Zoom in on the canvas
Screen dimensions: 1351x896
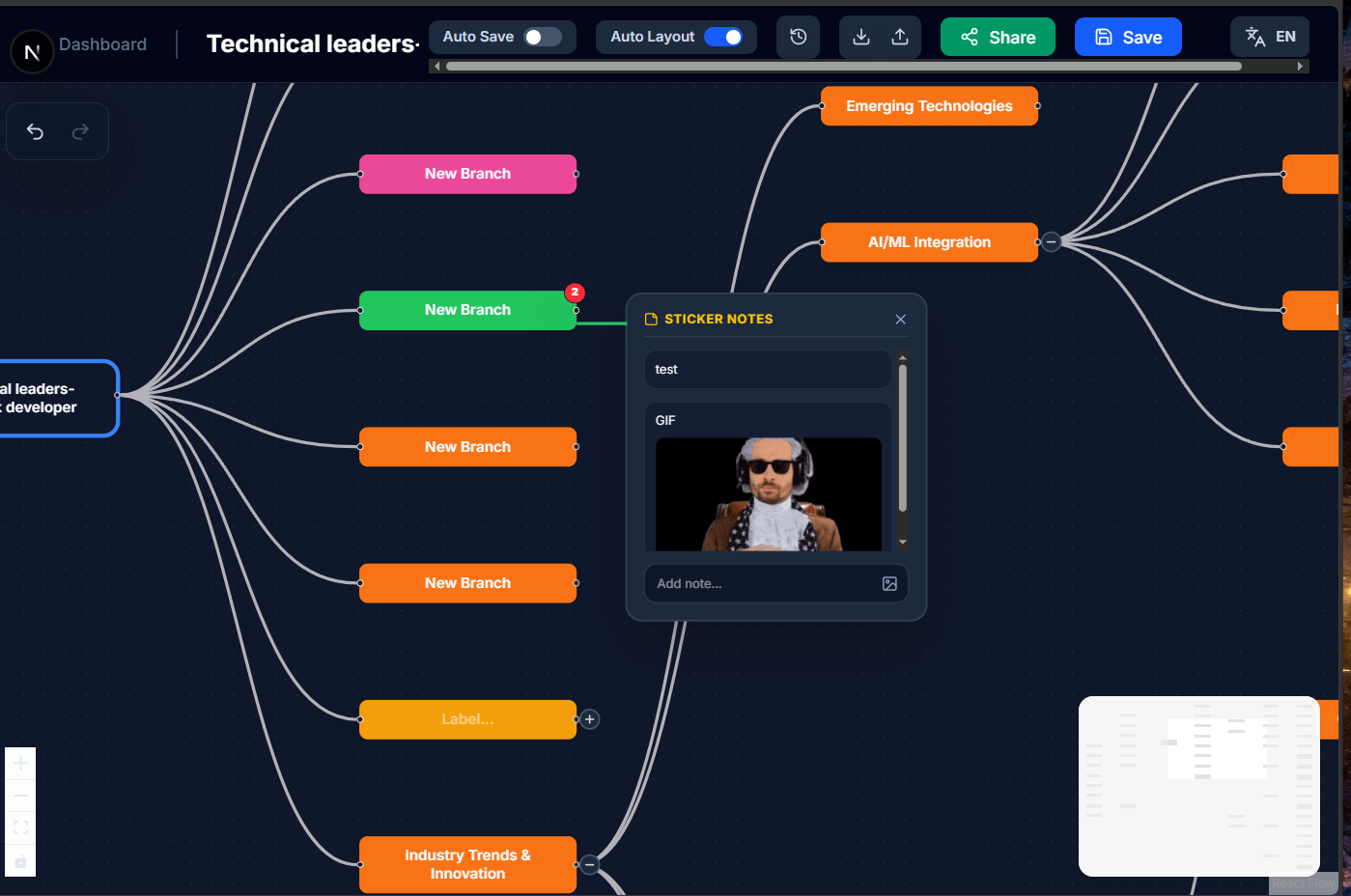[20, 763]
